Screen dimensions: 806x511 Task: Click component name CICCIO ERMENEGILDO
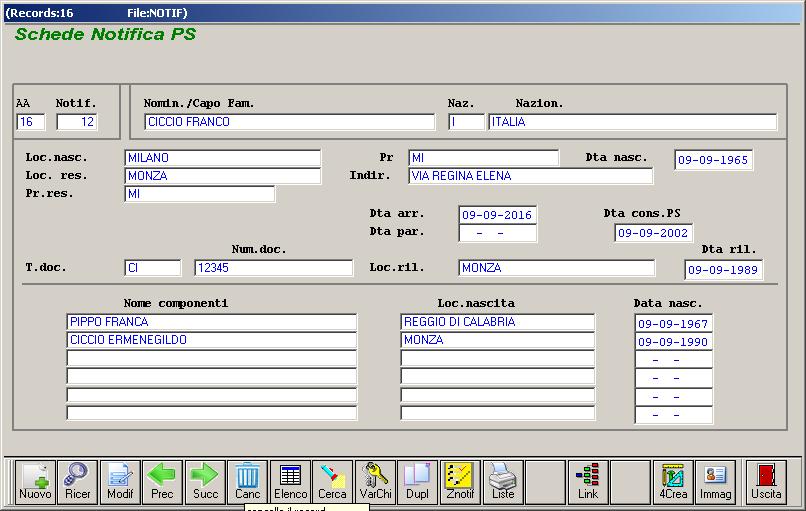[x=212, y=340]
